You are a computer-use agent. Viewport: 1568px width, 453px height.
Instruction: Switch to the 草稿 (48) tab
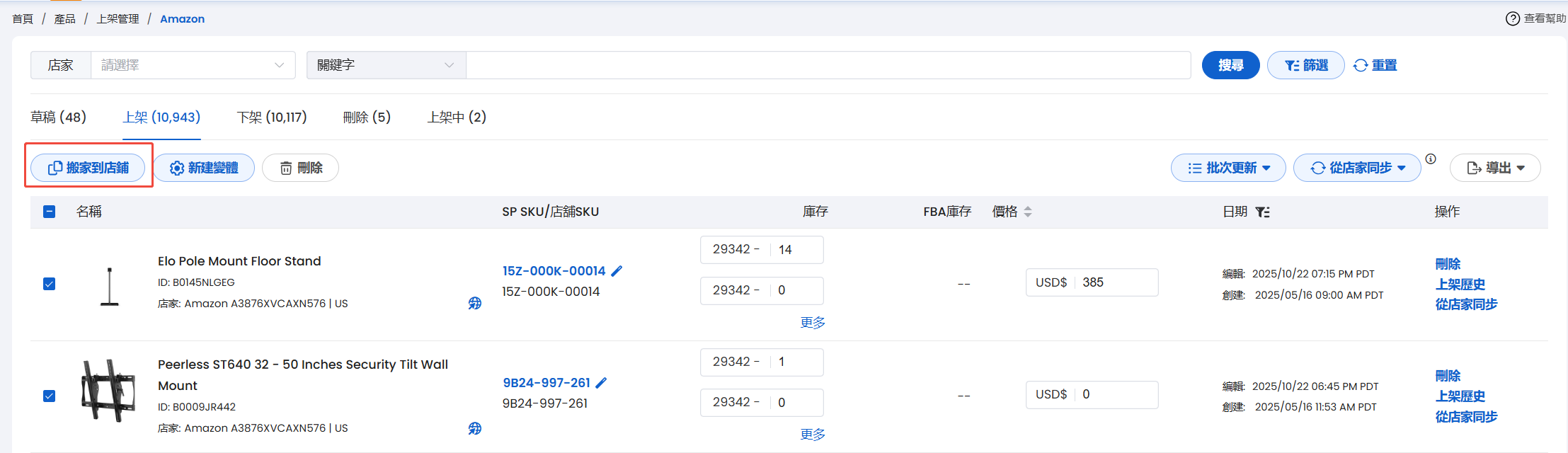[x=58, y=117]
